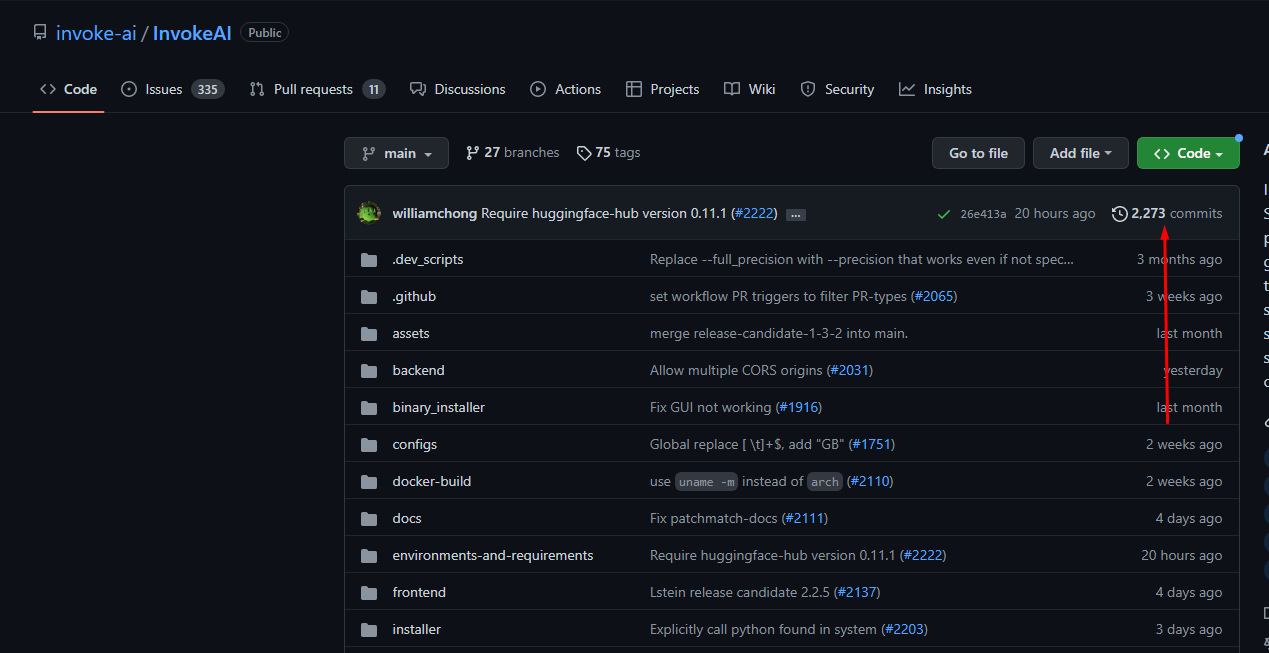Click the tag icon beside 75 tags
Screen dimensions: 1269x653
coord(584,152)
